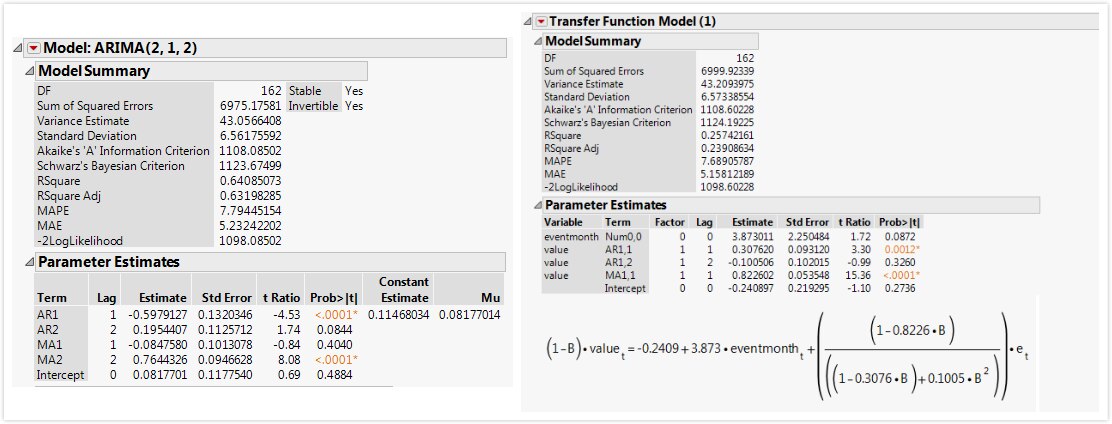Collapse the ARIMA Model Summary section
The width and height of the screenshot is (1112, 424).
tap(29, 71)
